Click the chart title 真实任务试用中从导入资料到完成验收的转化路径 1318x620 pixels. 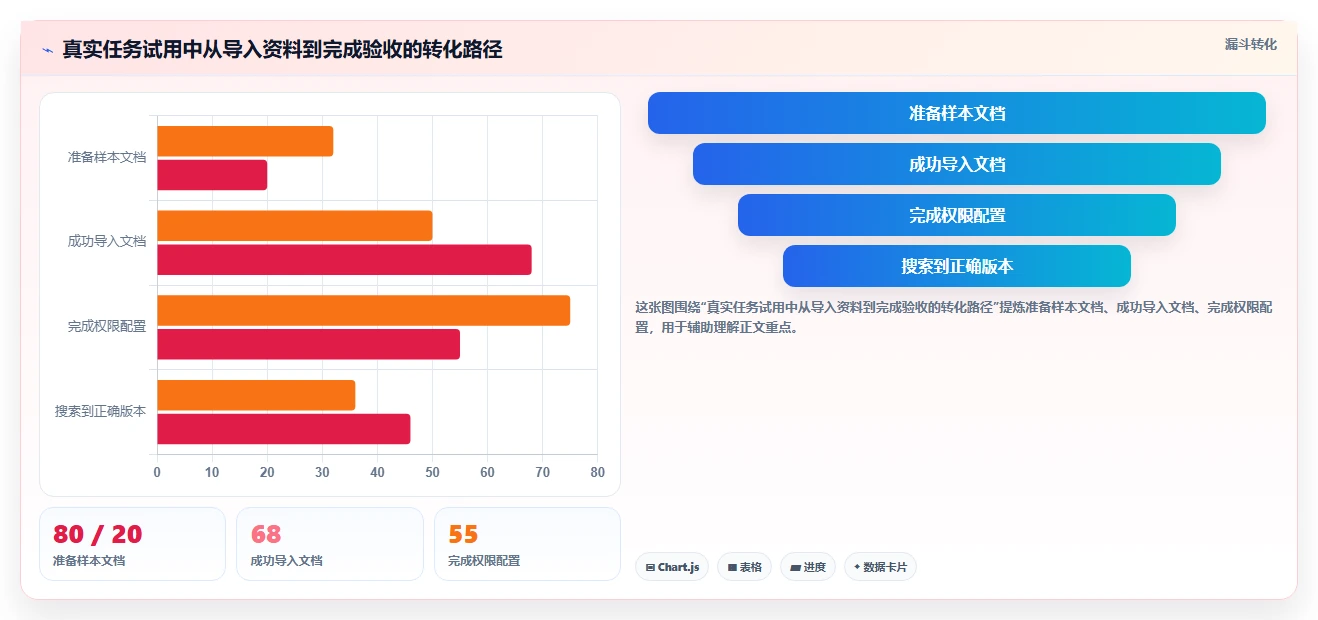[282, 49]
